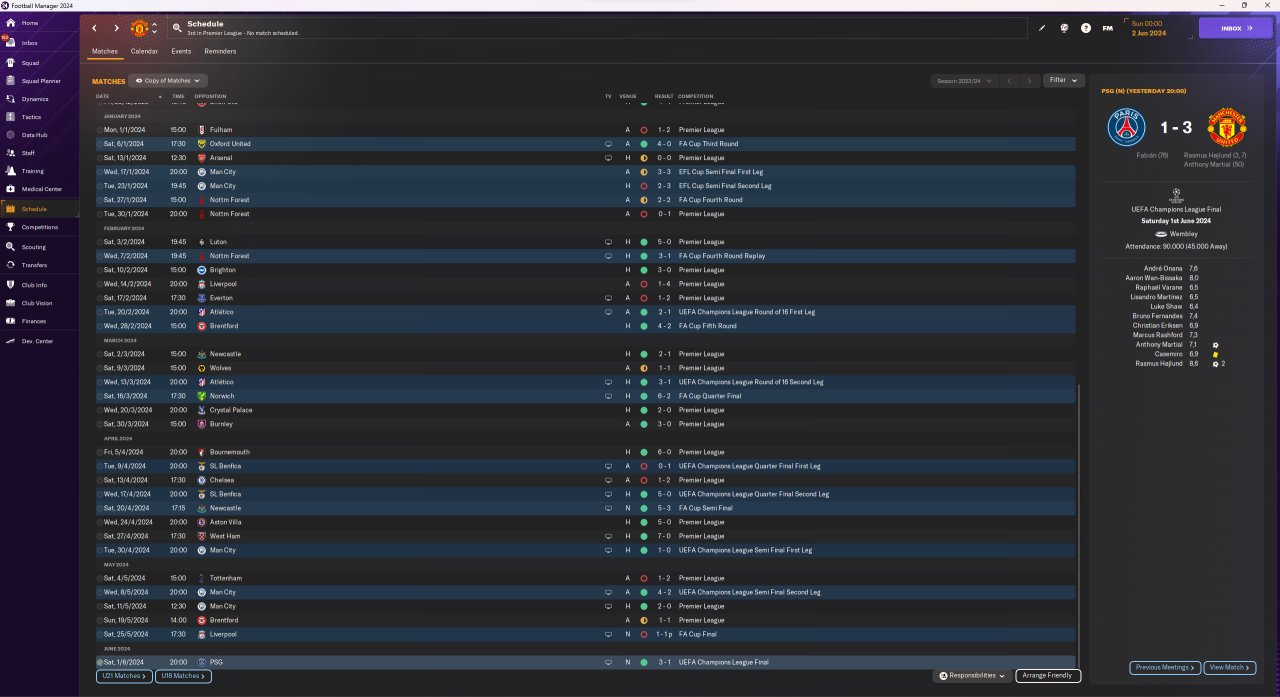
Task: Open the Season 2023/24 dropdown
Action: [963, 80]
